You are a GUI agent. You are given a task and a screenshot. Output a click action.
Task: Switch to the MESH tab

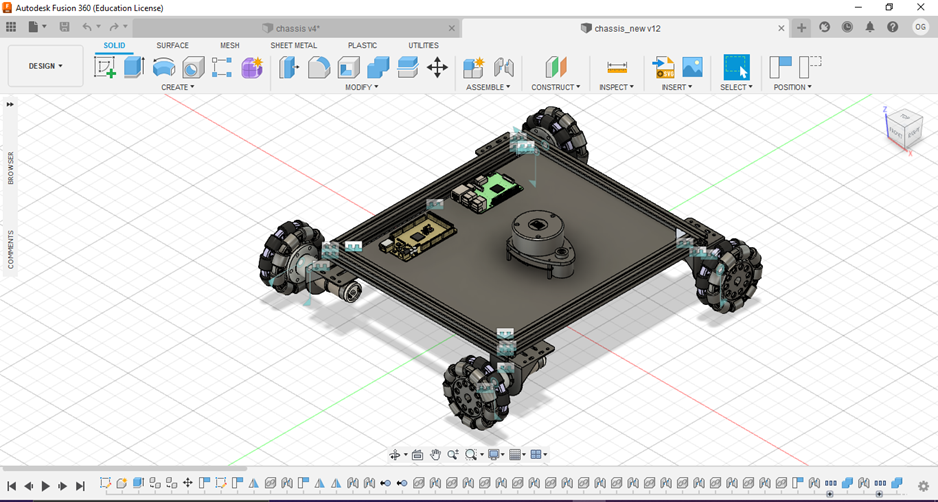coord(230,45)
